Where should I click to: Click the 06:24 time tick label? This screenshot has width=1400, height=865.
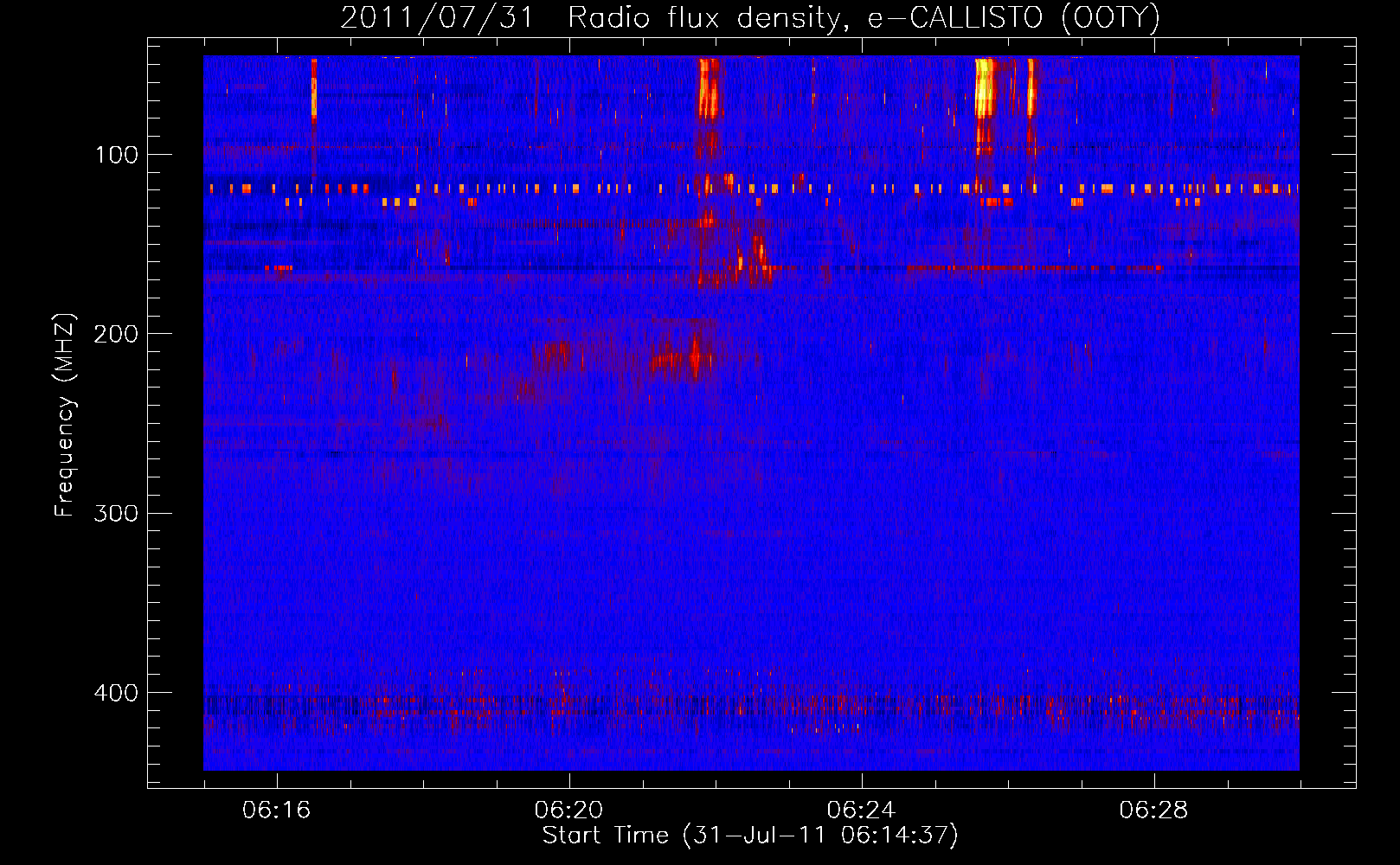click(861, 810)
